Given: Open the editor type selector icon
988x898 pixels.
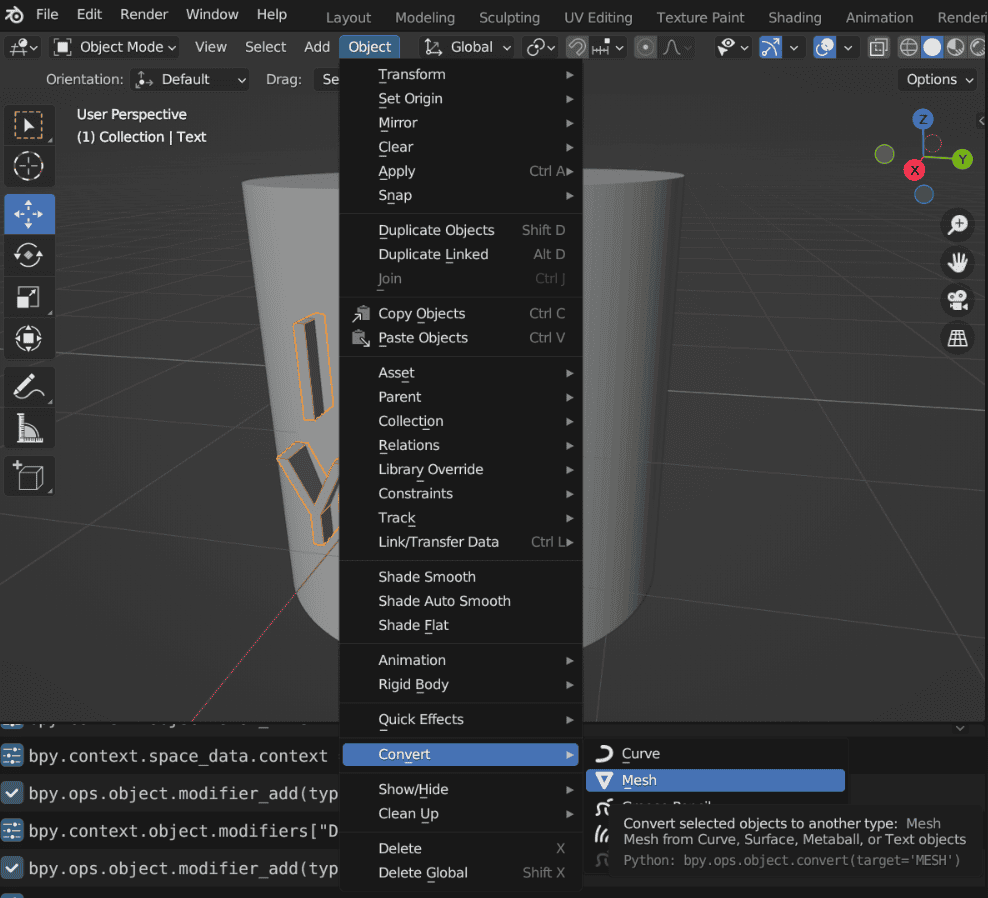Looking at the screenshot, I should coord(24,47).
